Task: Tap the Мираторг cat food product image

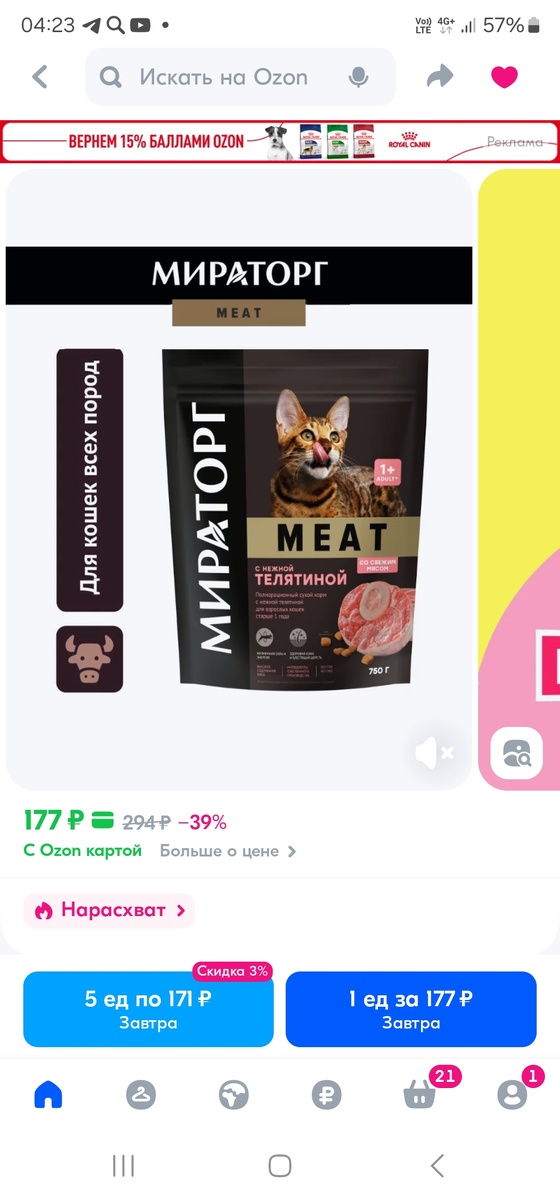Action: coord(239,478)
